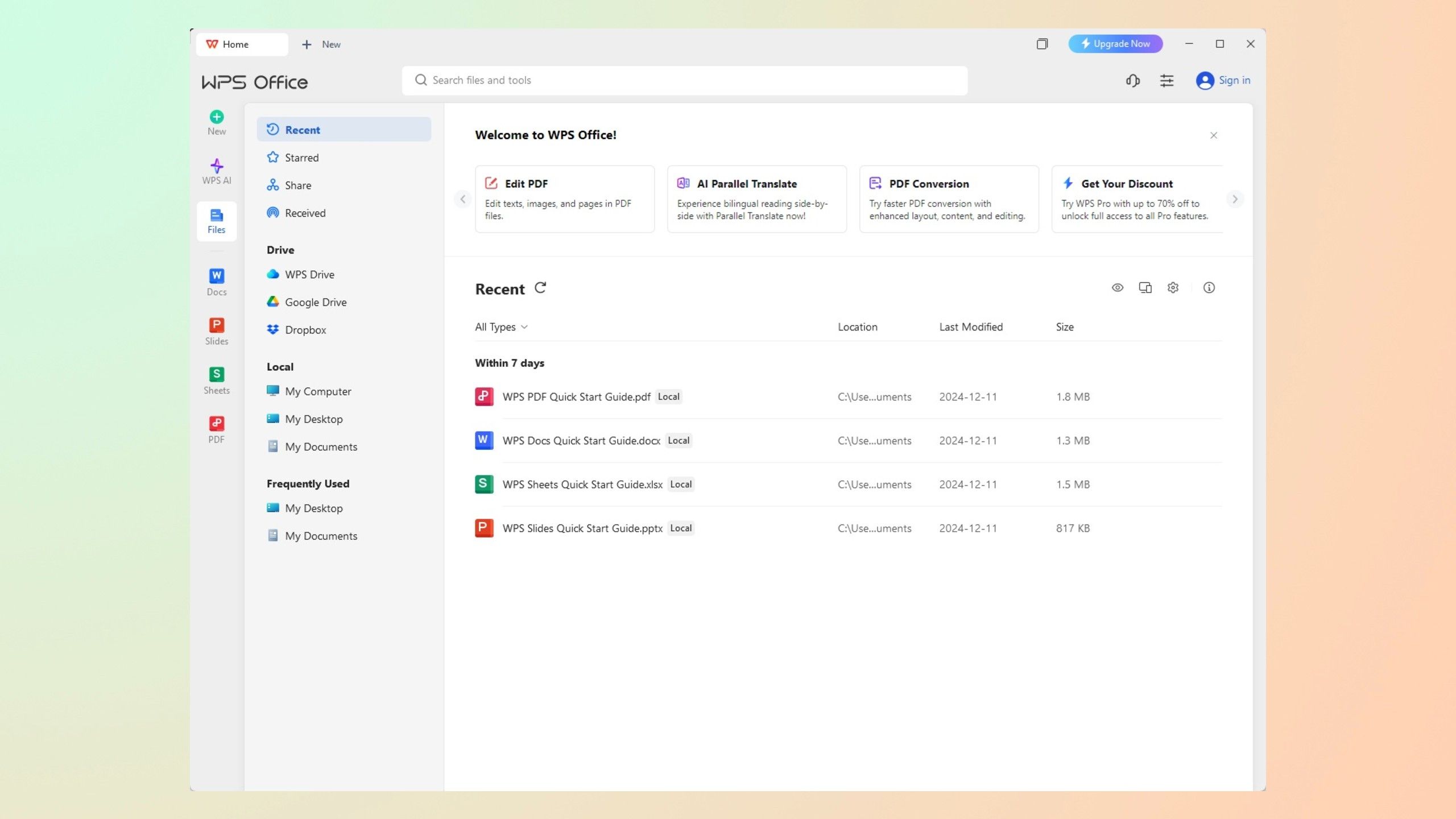Click the AI Parallel Translate card icon
The width and height of the screenshot is (1456, 819).
(684, 183)
